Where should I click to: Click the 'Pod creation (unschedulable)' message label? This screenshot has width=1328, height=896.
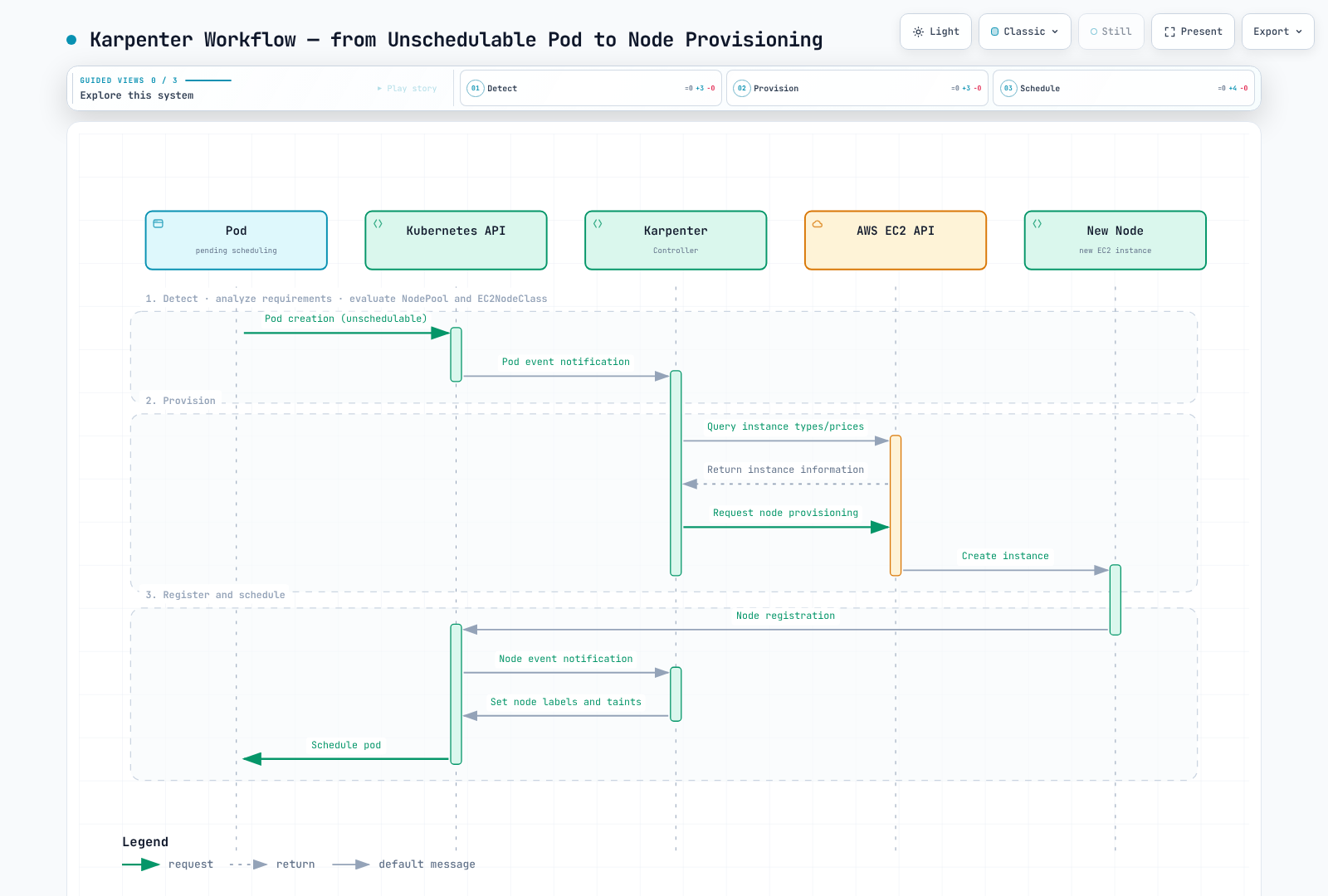[x=346, y=319]
